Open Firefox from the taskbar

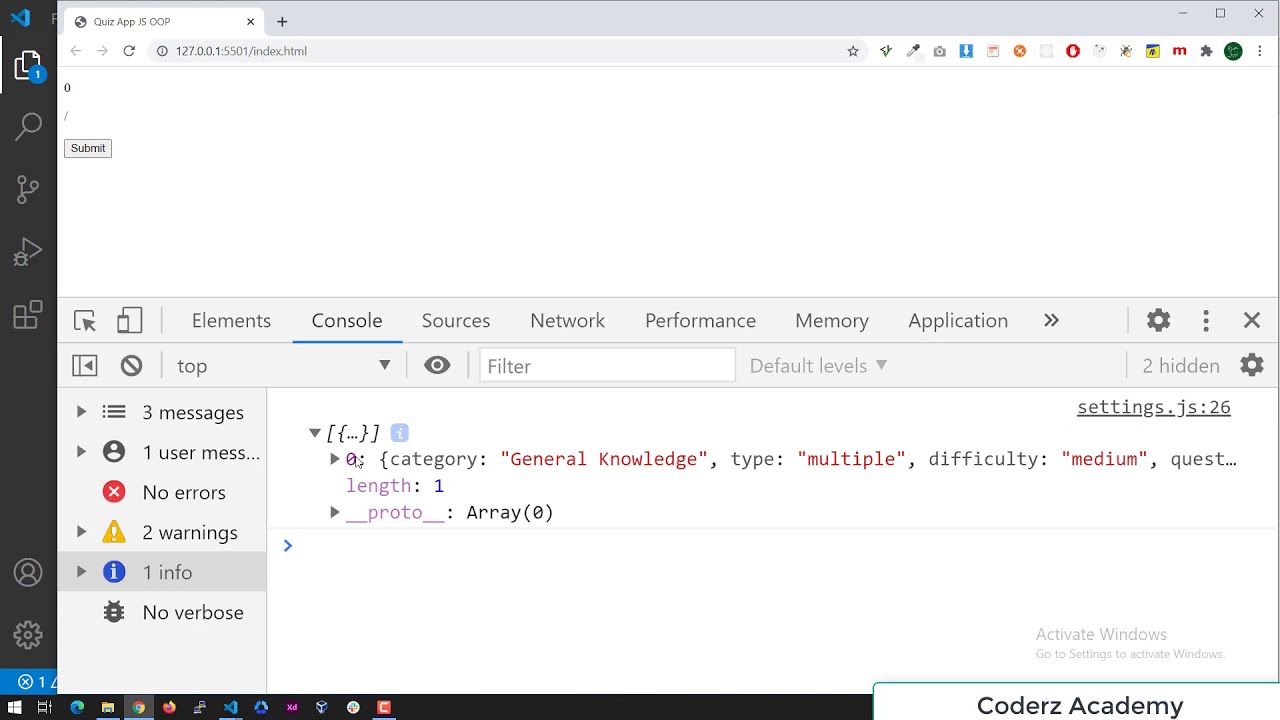(x=169, y=707)
